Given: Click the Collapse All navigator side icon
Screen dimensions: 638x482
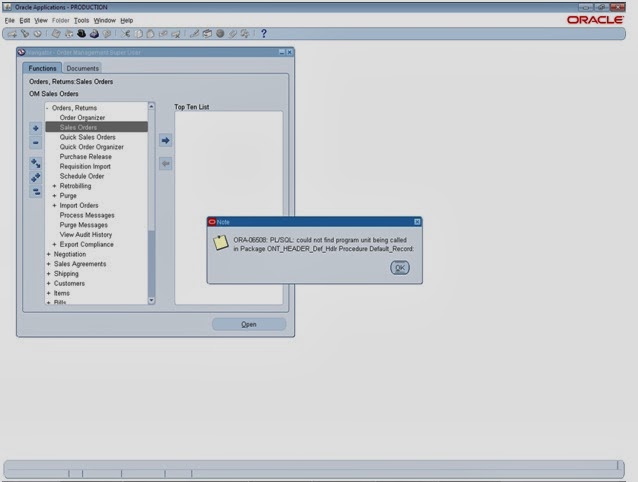Looking at the screenshot, I should [36, 192].
